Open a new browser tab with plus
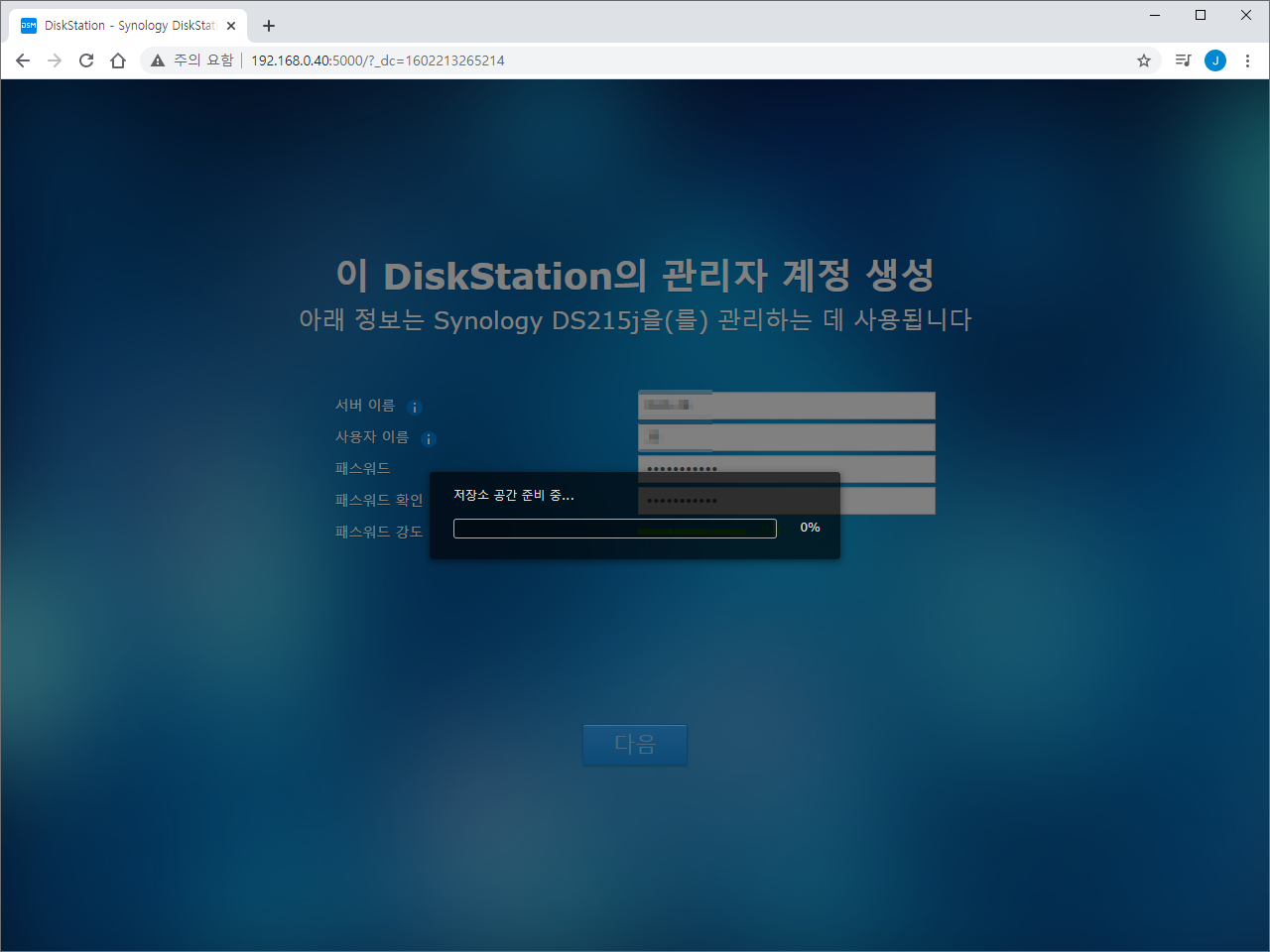1270x952 pixels. pos(269,26)
